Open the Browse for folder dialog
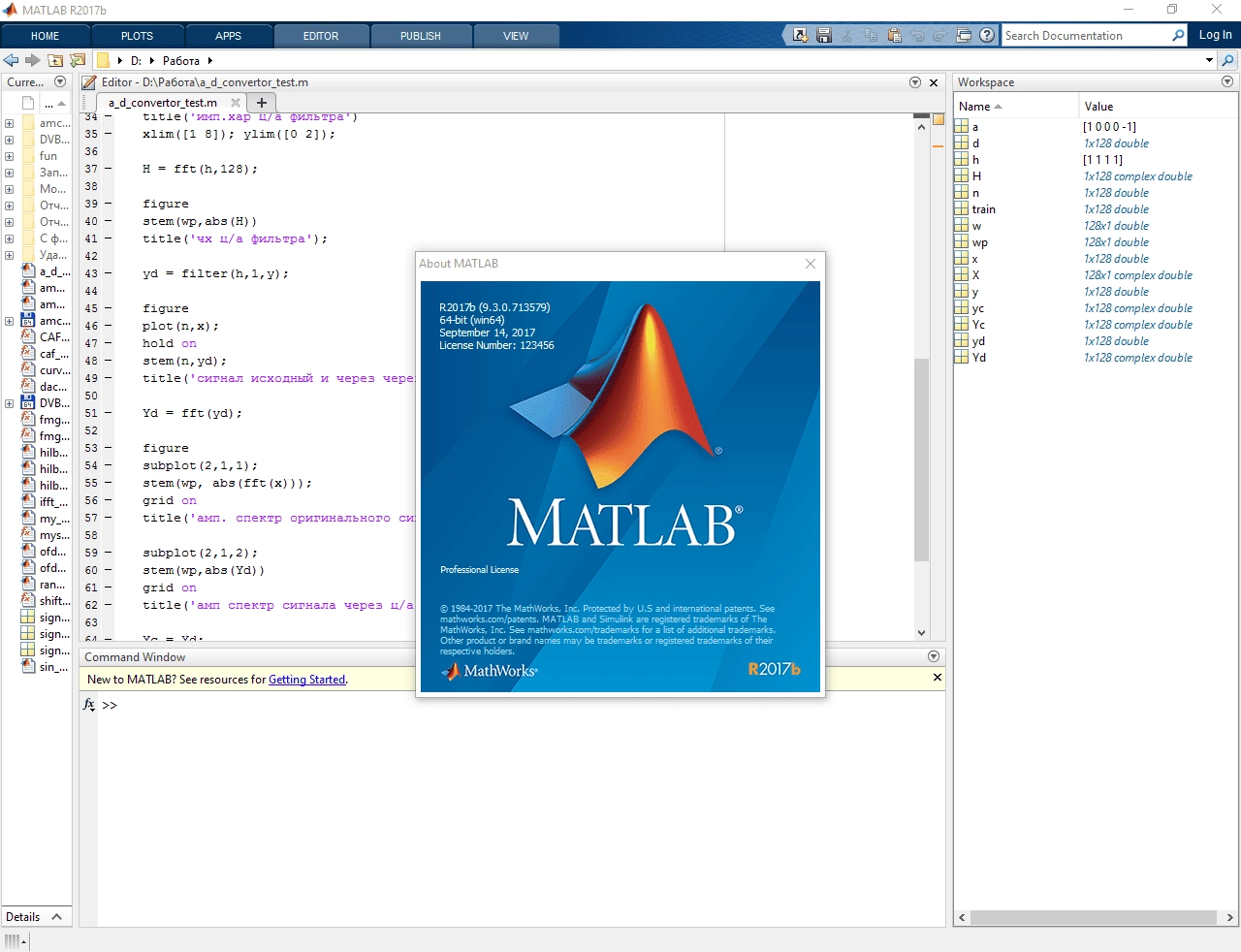 click(78, 60)
